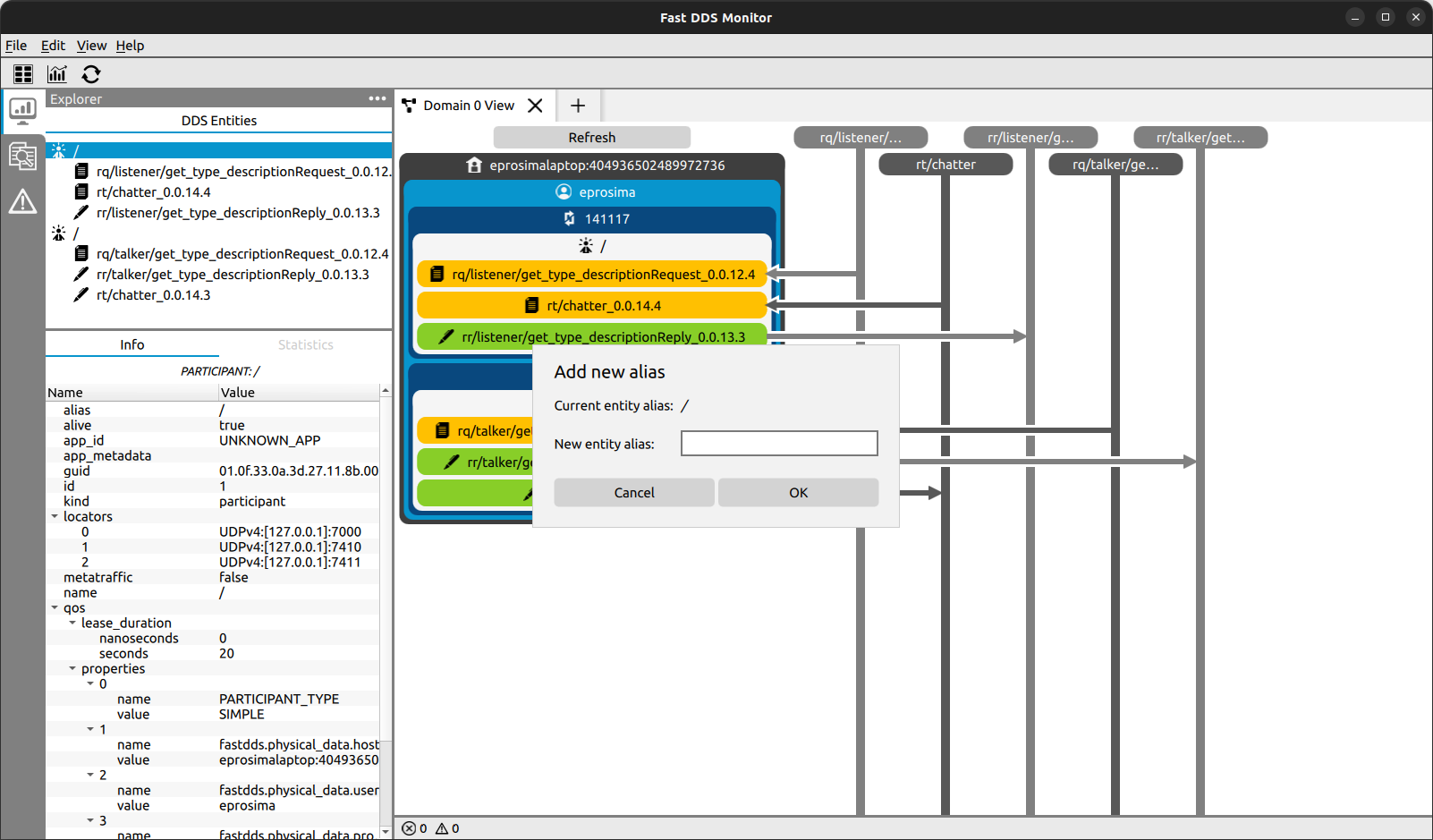Select rt/chatter_0.0.14.4 in DDS Entities list
This screenshot has width=1433, height=840.
tap(153, 192)
